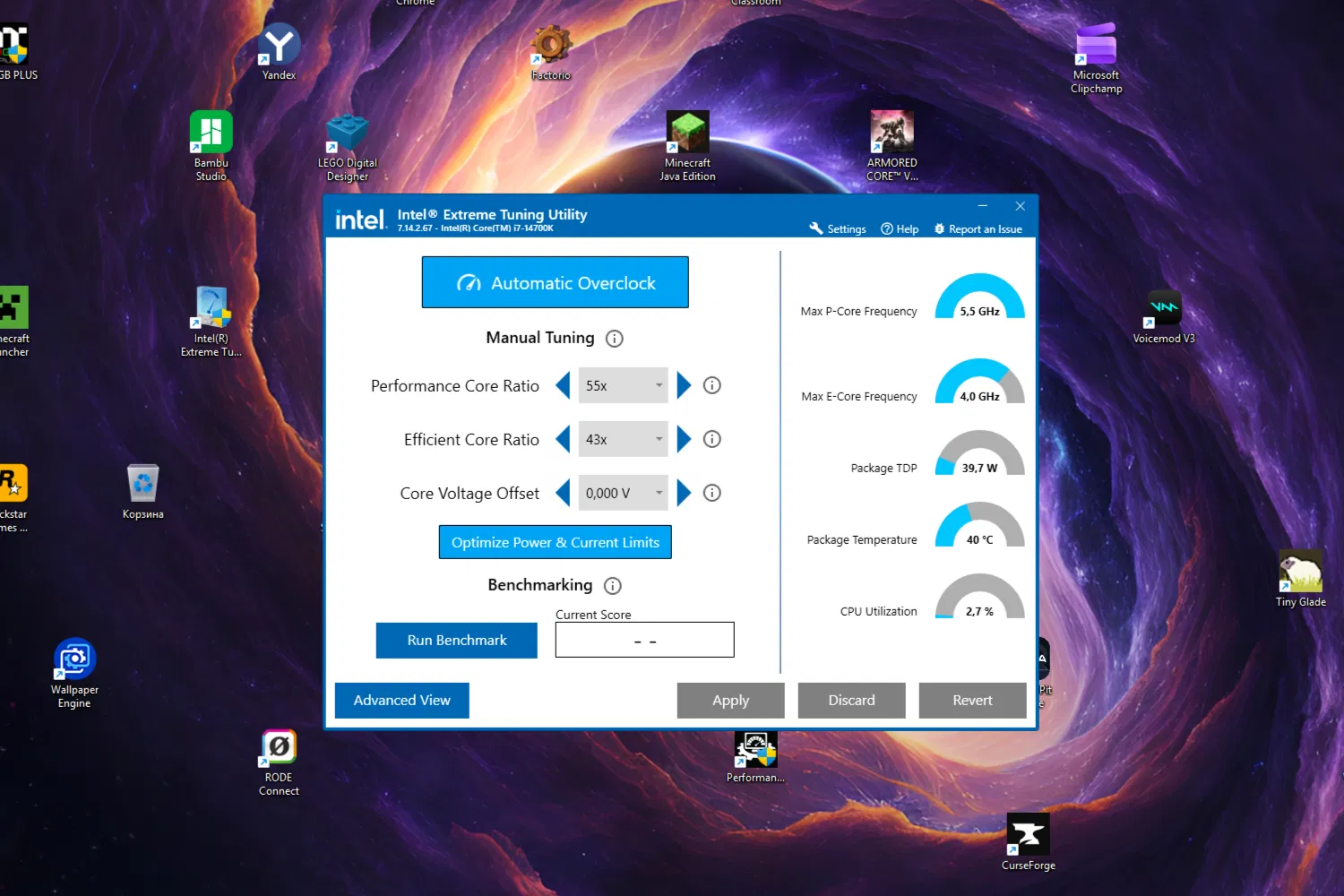Image resolution: width=1344 pixels, height=896 pixels.
Task: Lower the Core Voltage Offset with left arrow
Action: pyautogui.click(x=563, y=493)
